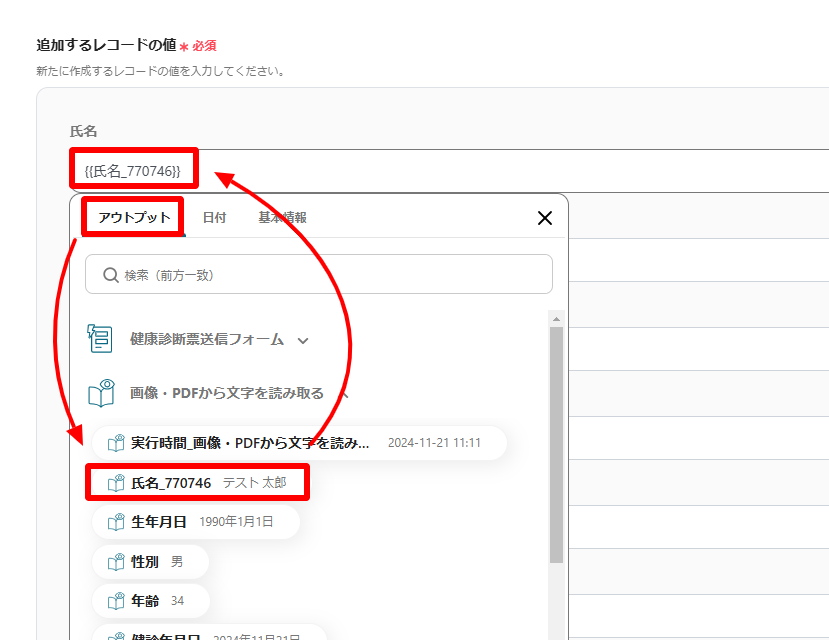829x640 pixels.
Task: Click the icon beside 年齢
Action: [x=116, y=600]
